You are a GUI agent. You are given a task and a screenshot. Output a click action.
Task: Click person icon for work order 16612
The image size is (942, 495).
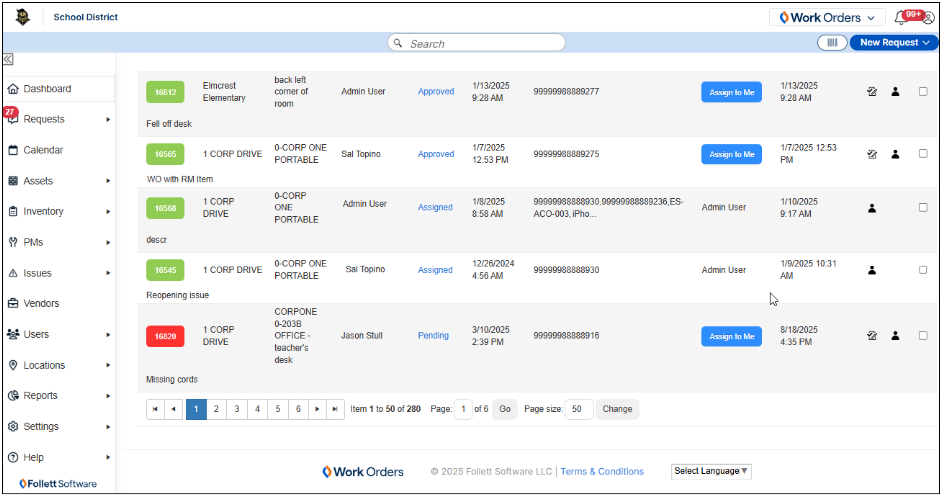pyautogui.click(x=895, y=92)
